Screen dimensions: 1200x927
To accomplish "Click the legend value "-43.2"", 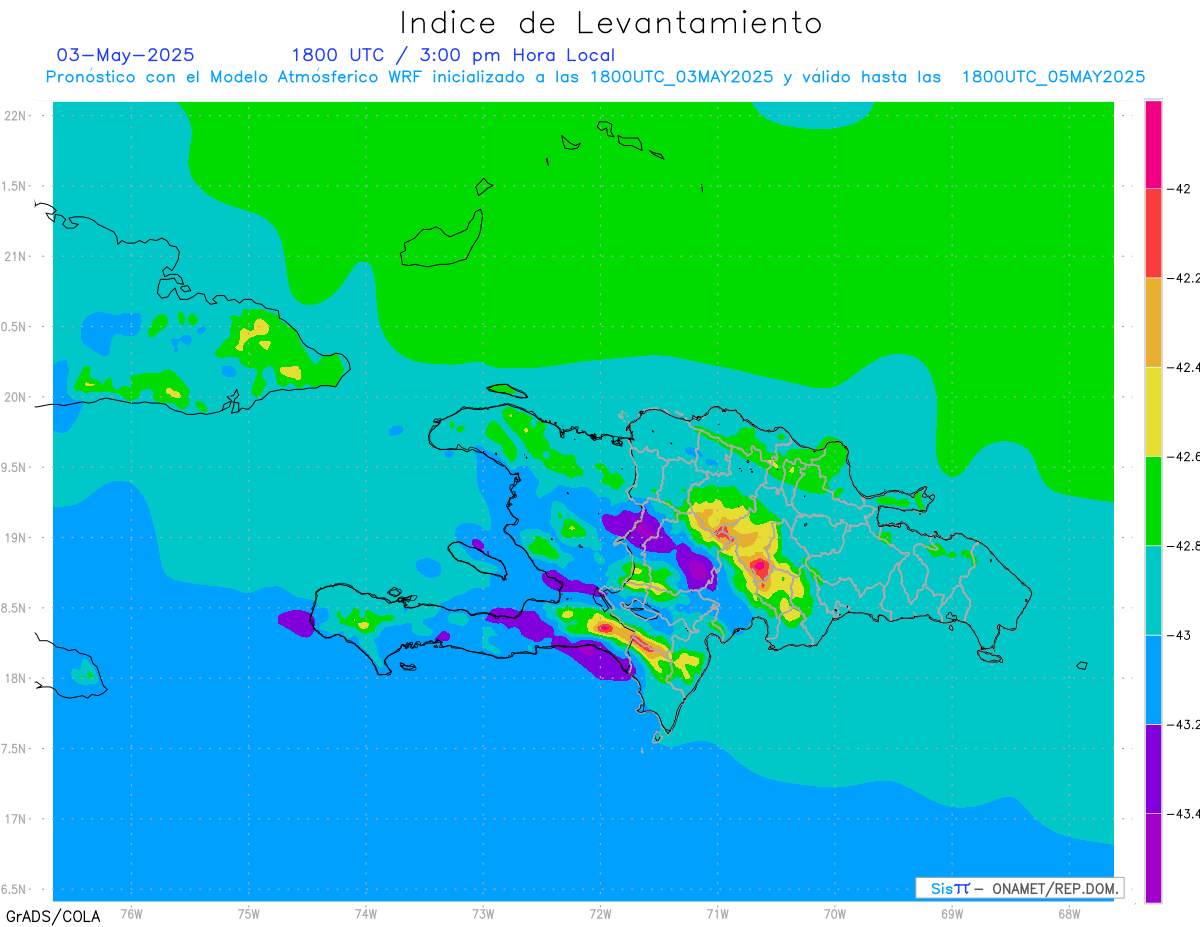I will coord(1182,724).
